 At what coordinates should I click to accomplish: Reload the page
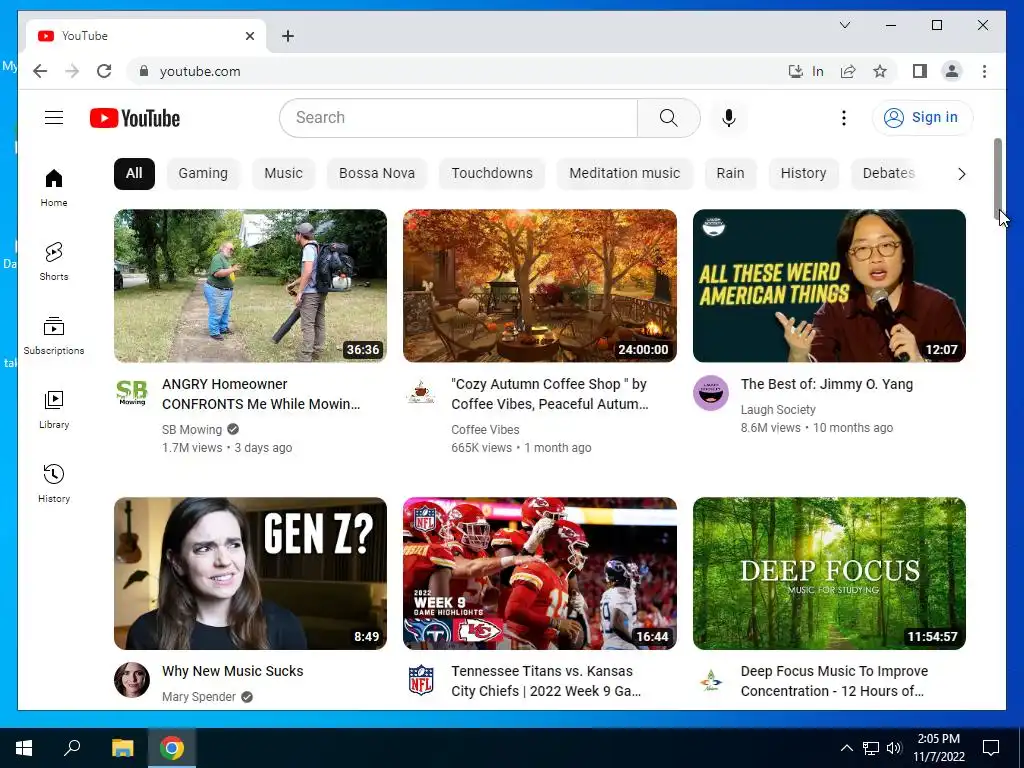(104, 71)
